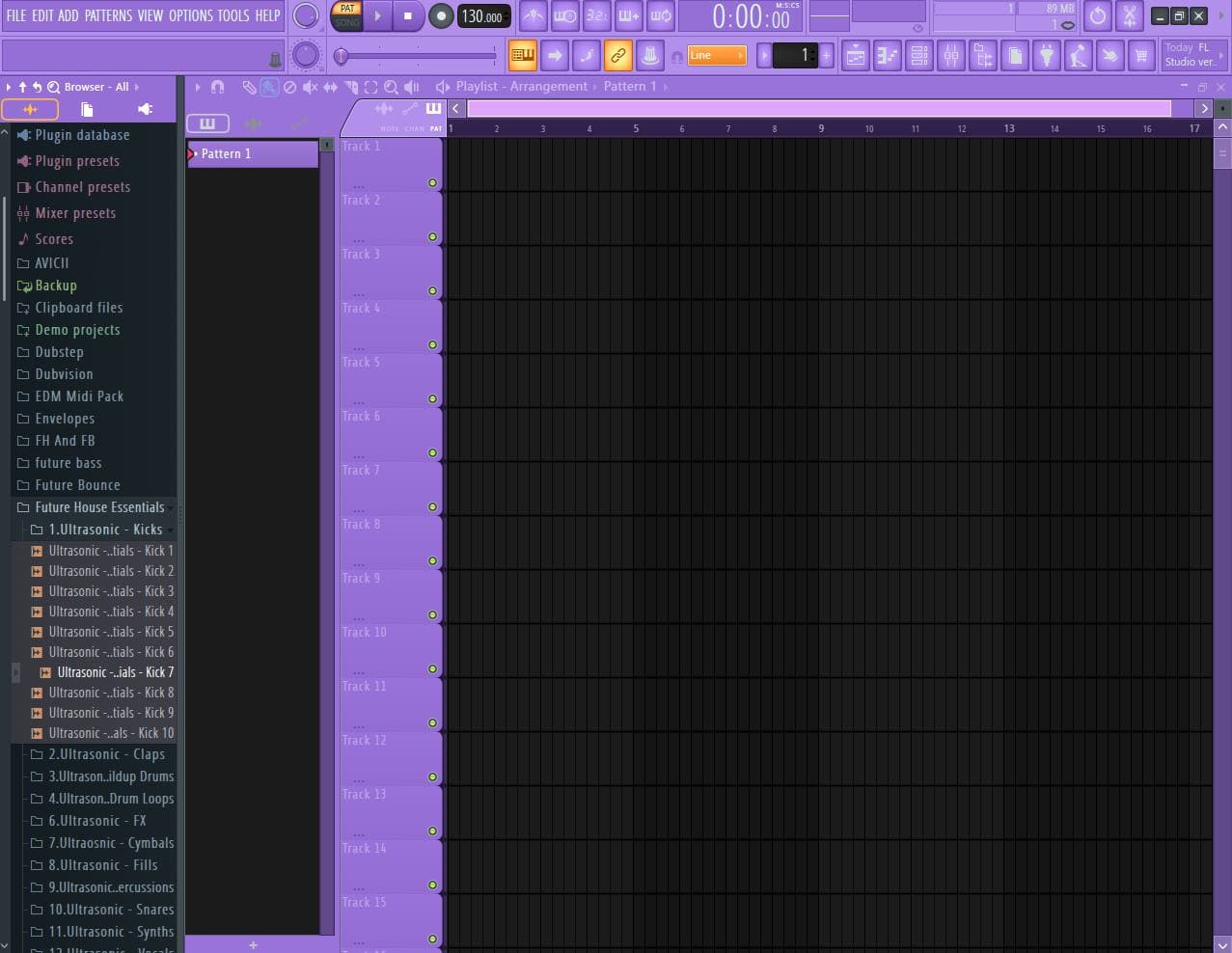
Task: Click the link/multilink controllers icon
Action: pyautogui.click(x=618, y=56)
